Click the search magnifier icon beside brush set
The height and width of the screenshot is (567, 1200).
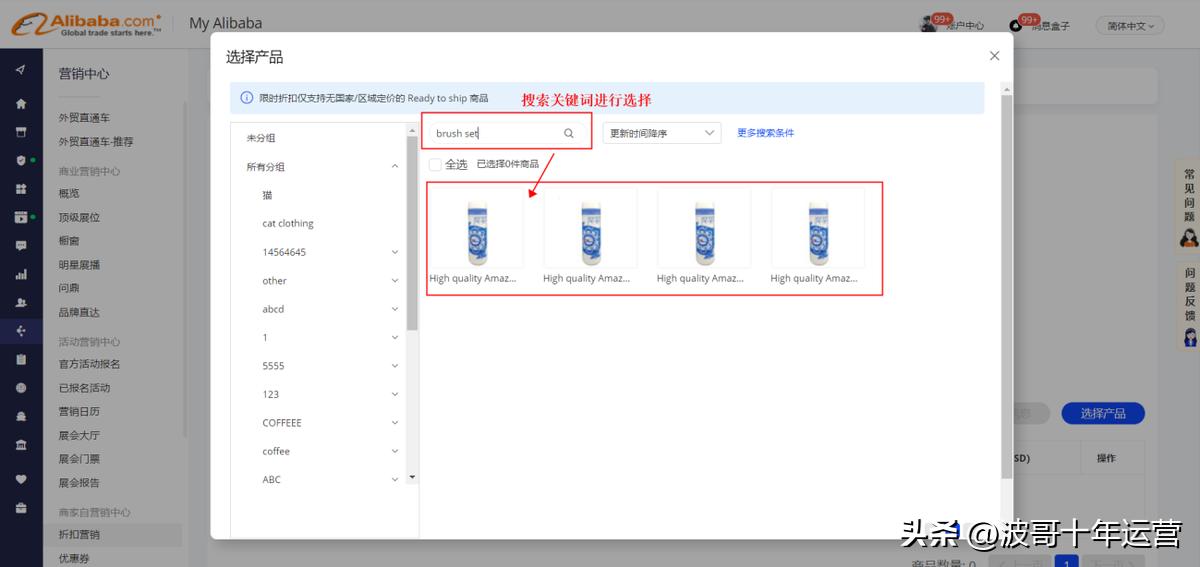click(569, 133)
